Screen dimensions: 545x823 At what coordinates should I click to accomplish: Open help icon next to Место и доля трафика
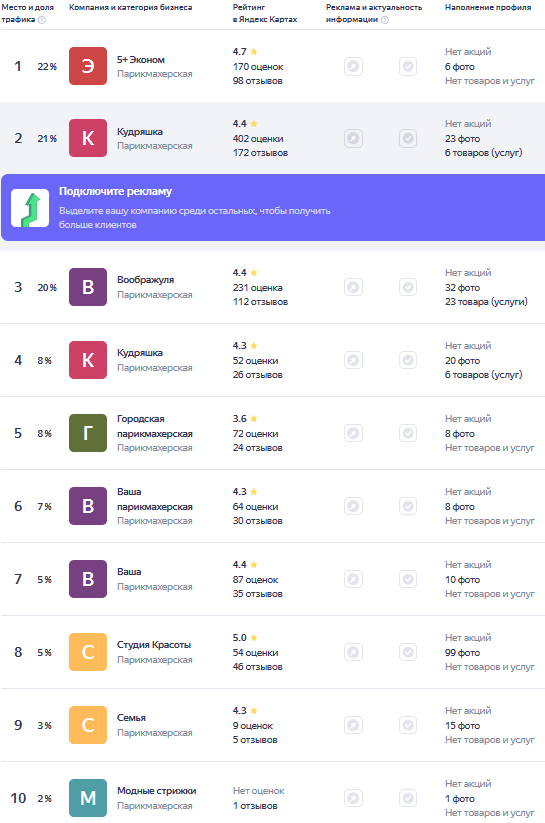(x=42, y=20)
